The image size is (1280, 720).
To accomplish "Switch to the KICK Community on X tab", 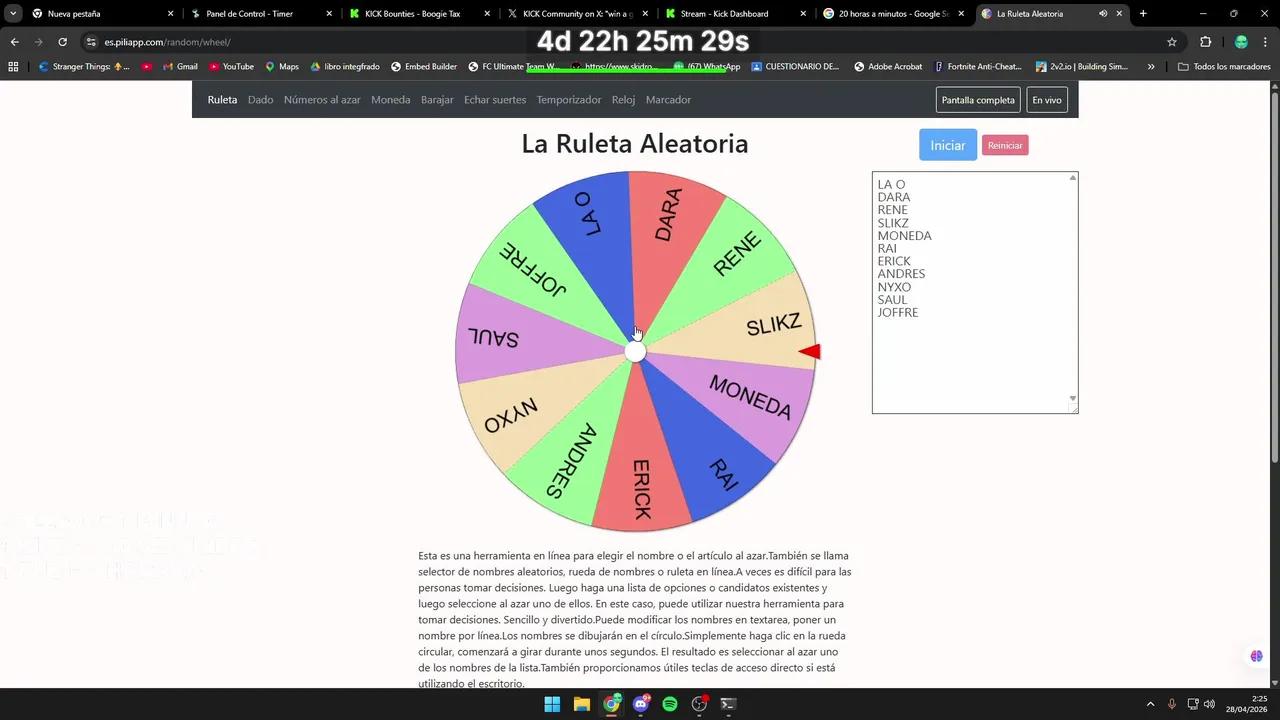I will click(576, 14).
